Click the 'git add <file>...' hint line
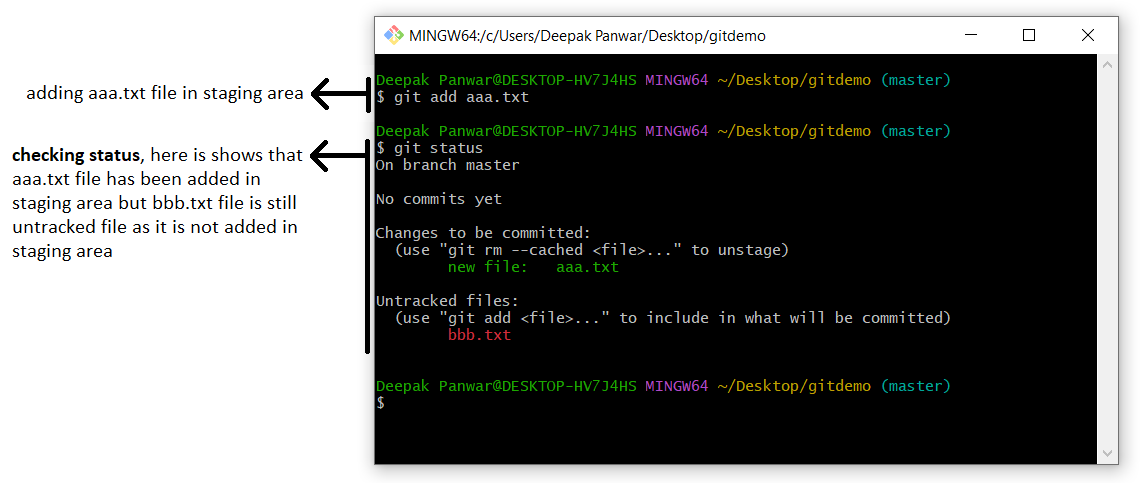 click(673, 318)
